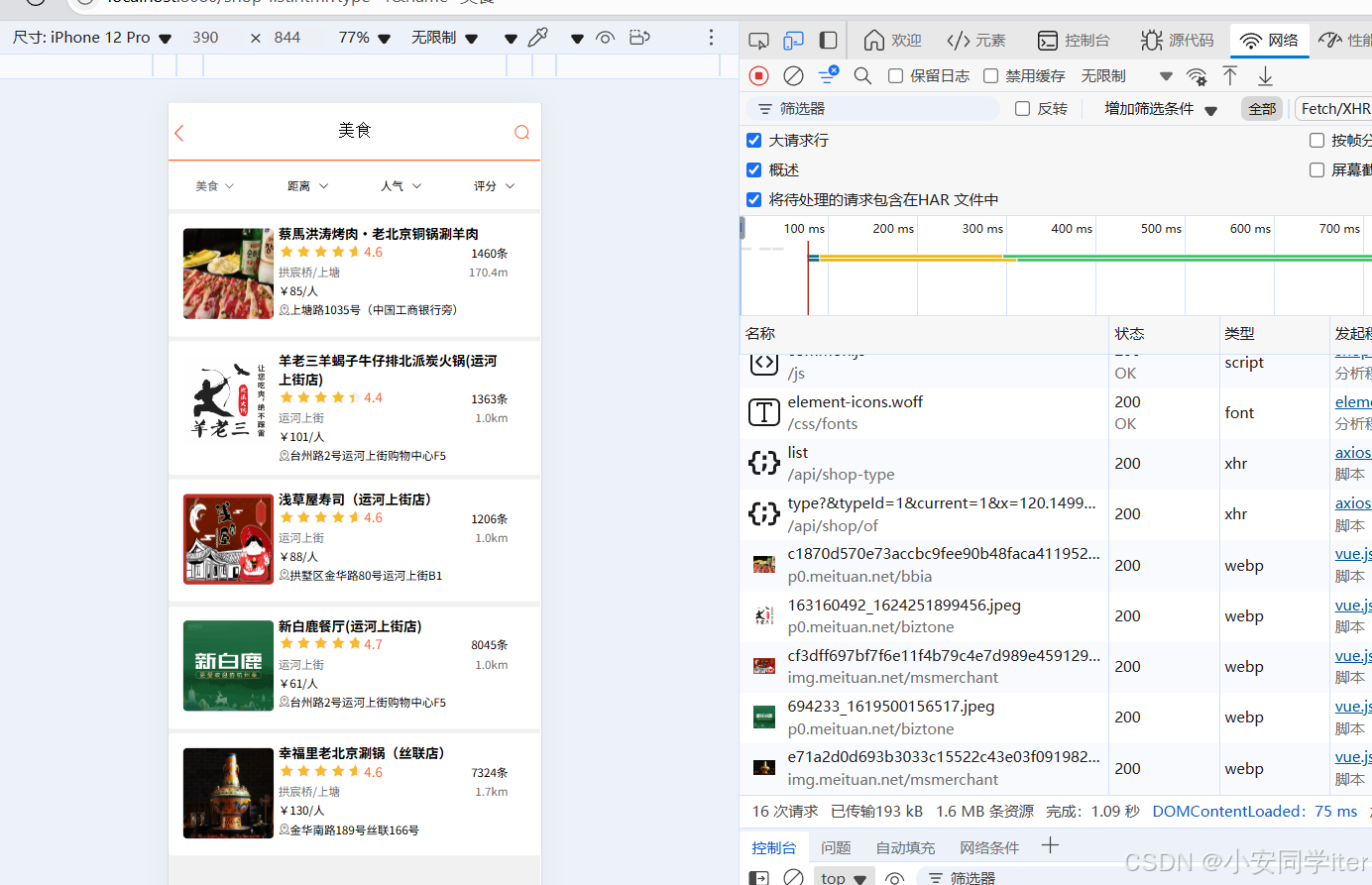1372x885 pixels.
Task: Expand the 美食 category filter
Action: [215, 186]
